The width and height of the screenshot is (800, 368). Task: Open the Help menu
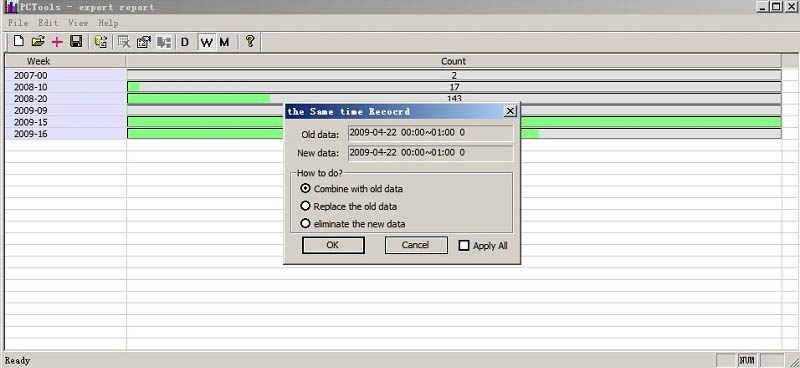click(x=108, y=23)
